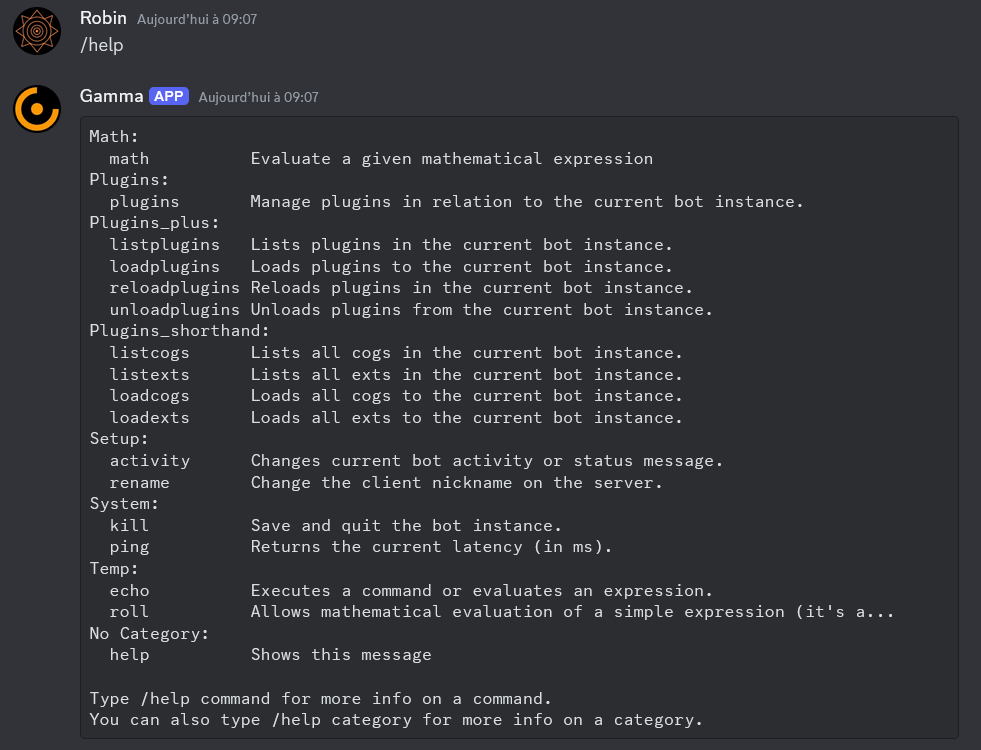Click the help entry under No Category

click(129, 654)
